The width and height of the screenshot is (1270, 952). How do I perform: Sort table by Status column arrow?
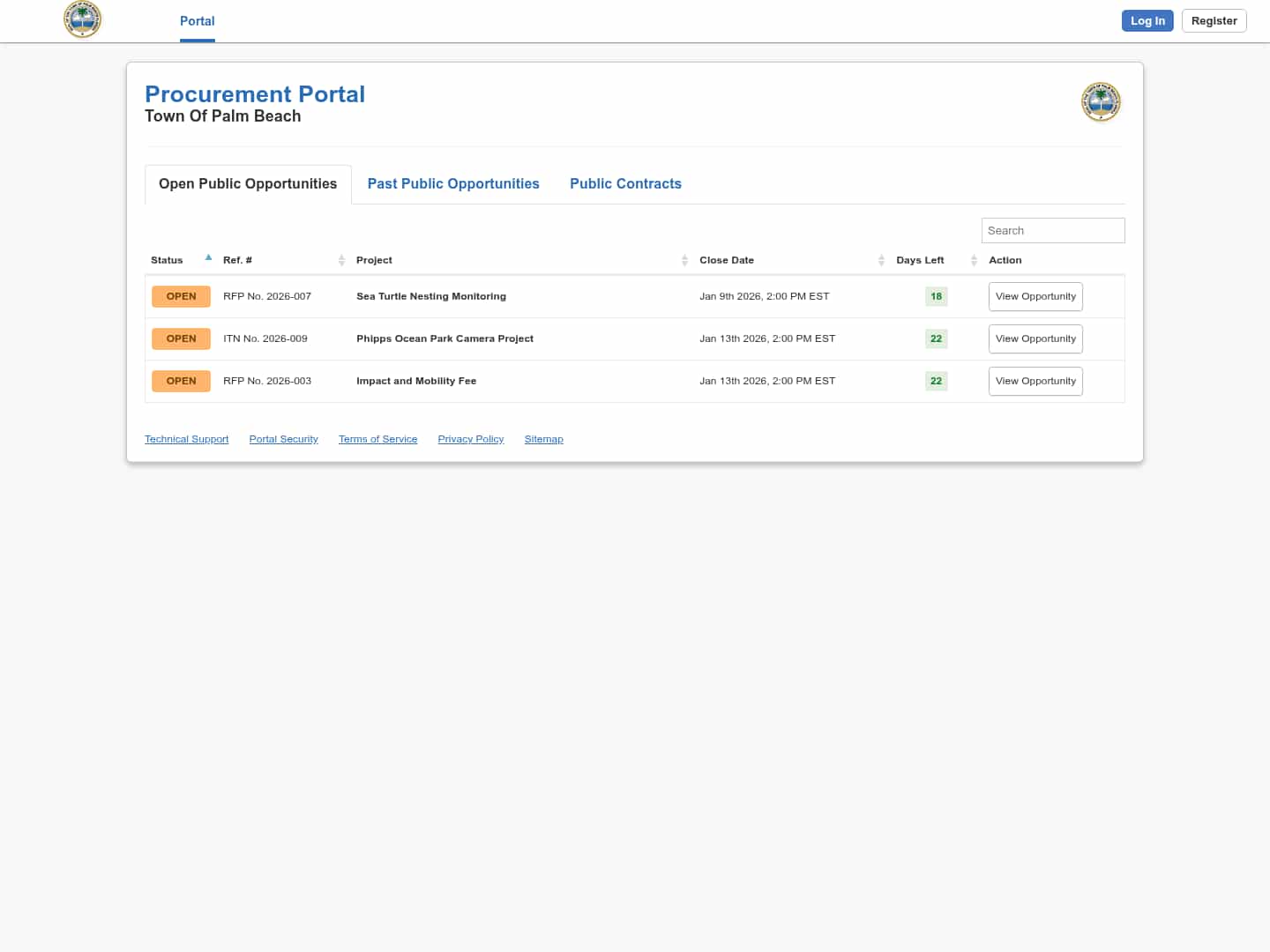(208, 259)
